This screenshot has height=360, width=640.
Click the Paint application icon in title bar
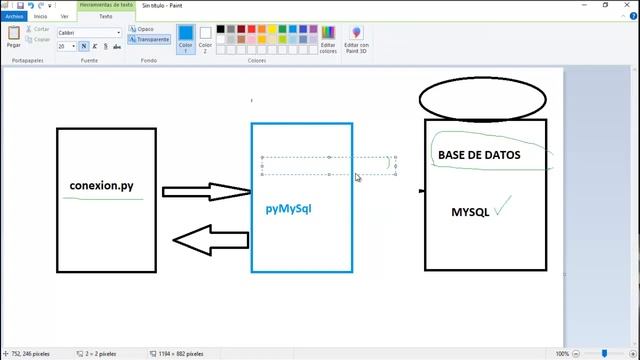pos(5,5)
